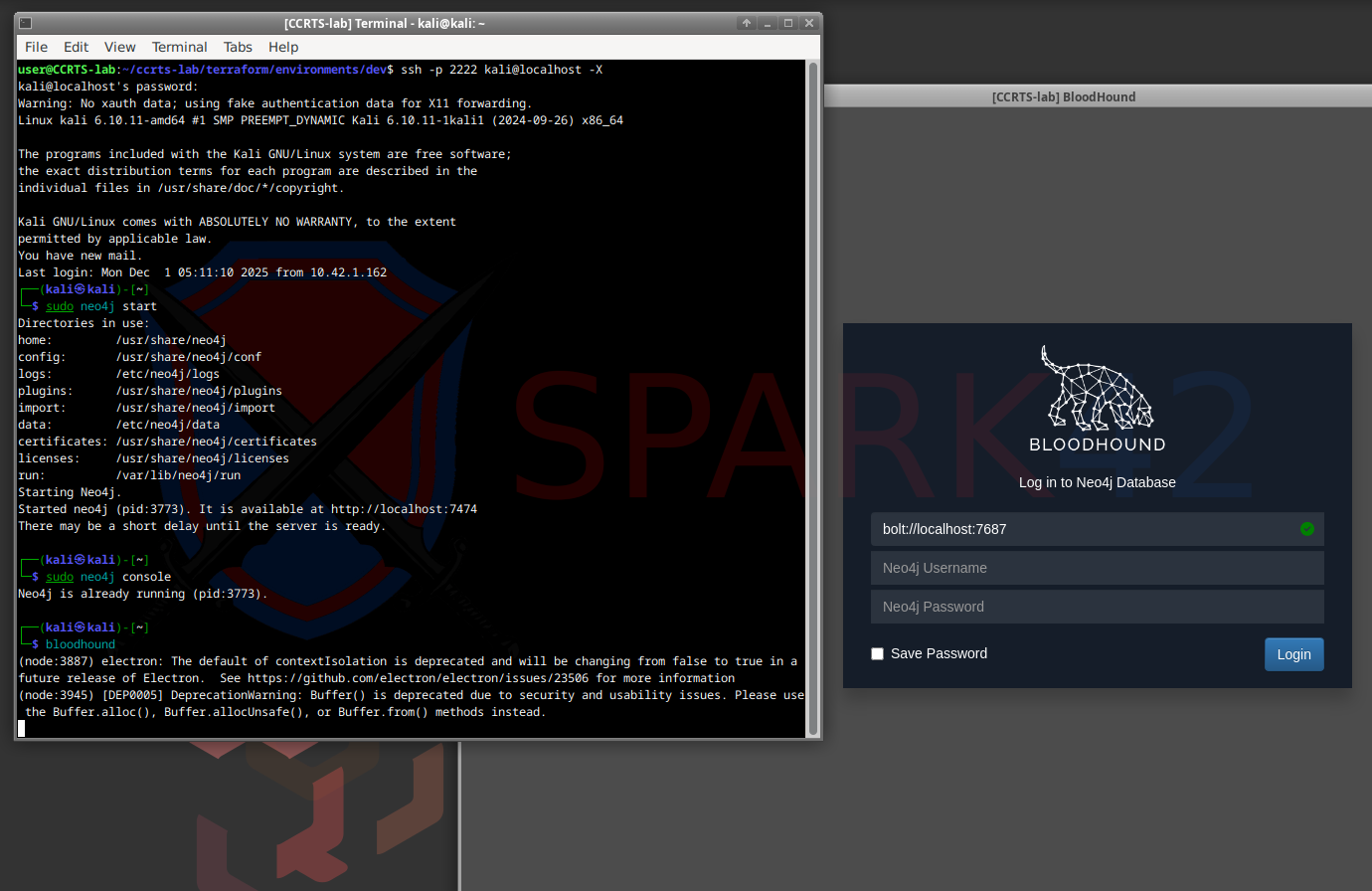The width and height of the screenshot is (1372, 891).
Task: Focus the bolt://localhost:7687 database URL field
Action: click(1098, 529)
